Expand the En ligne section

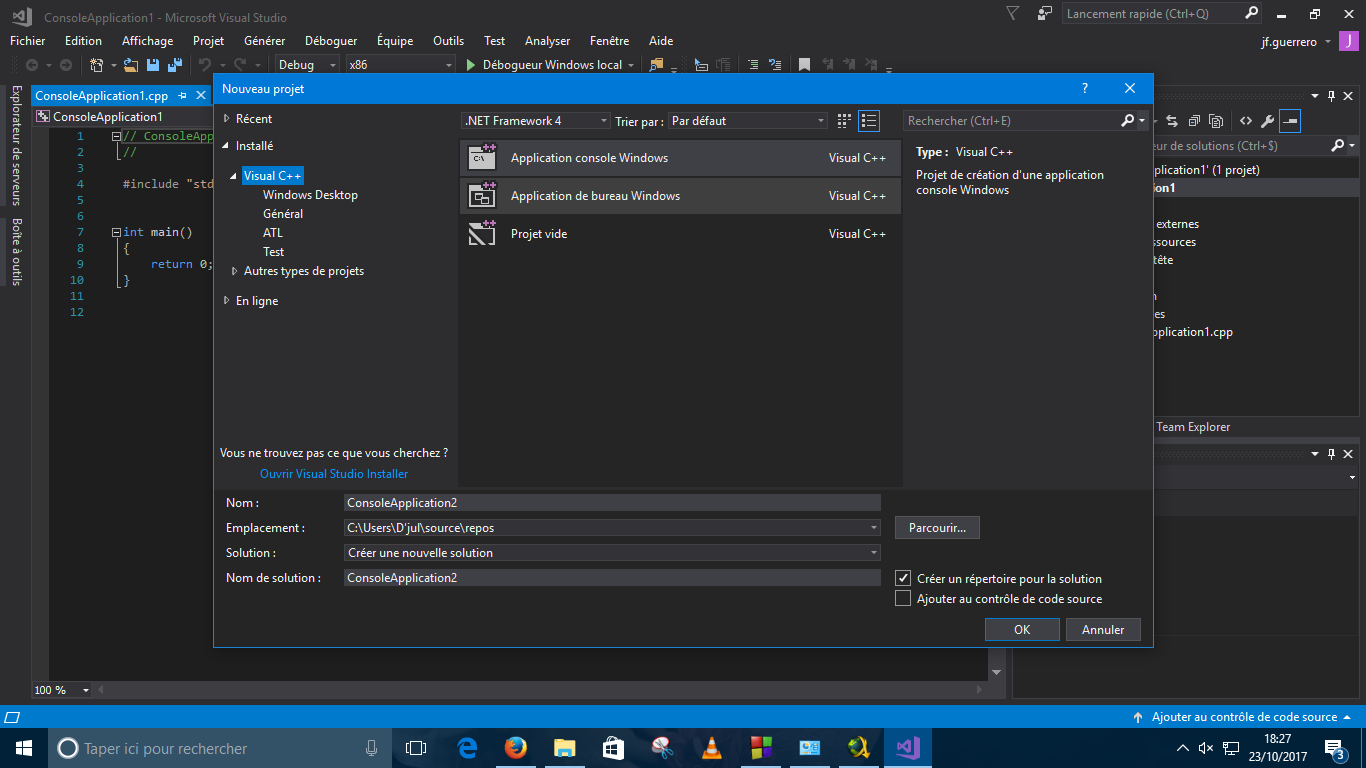[x=227, y=301]
